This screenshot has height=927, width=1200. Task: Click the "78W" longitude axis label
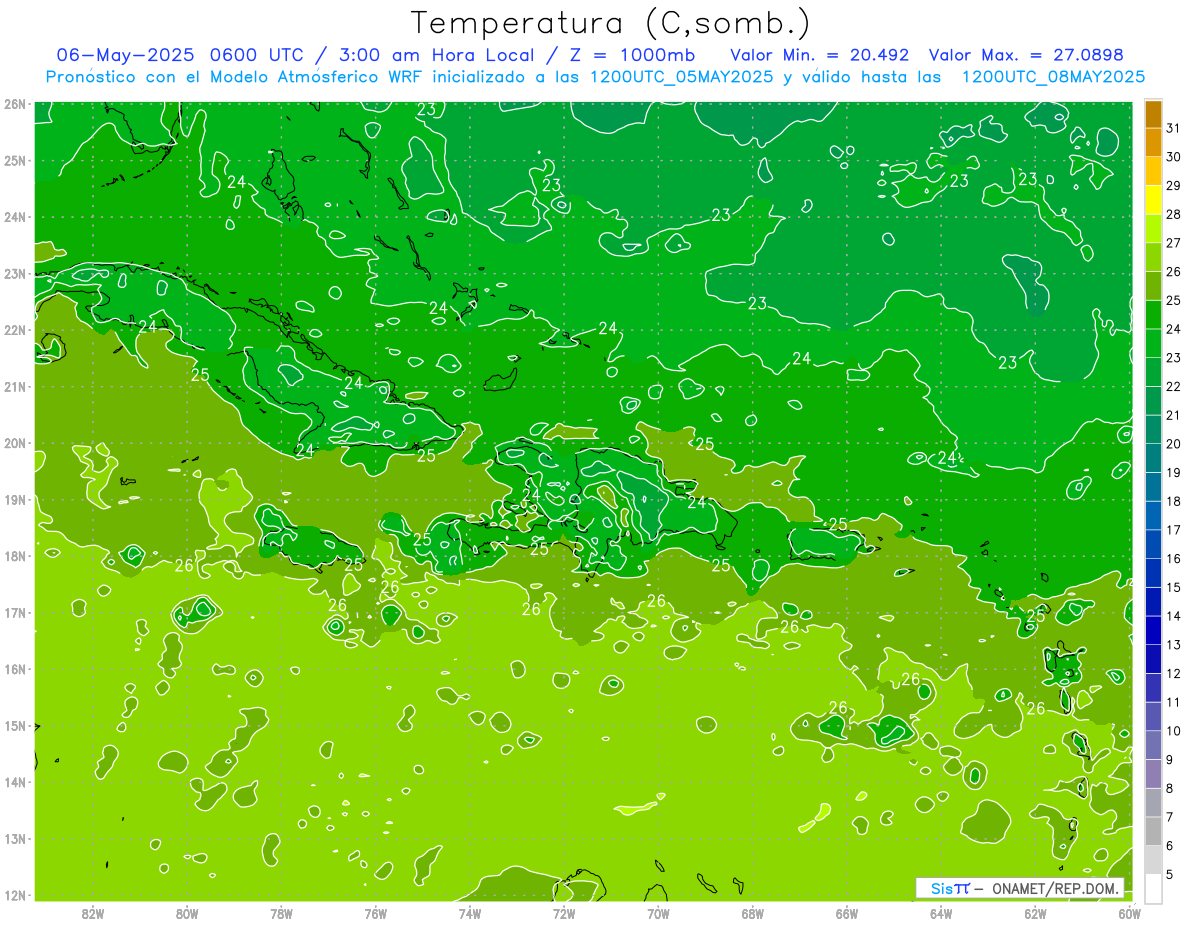tap(281, 913)
